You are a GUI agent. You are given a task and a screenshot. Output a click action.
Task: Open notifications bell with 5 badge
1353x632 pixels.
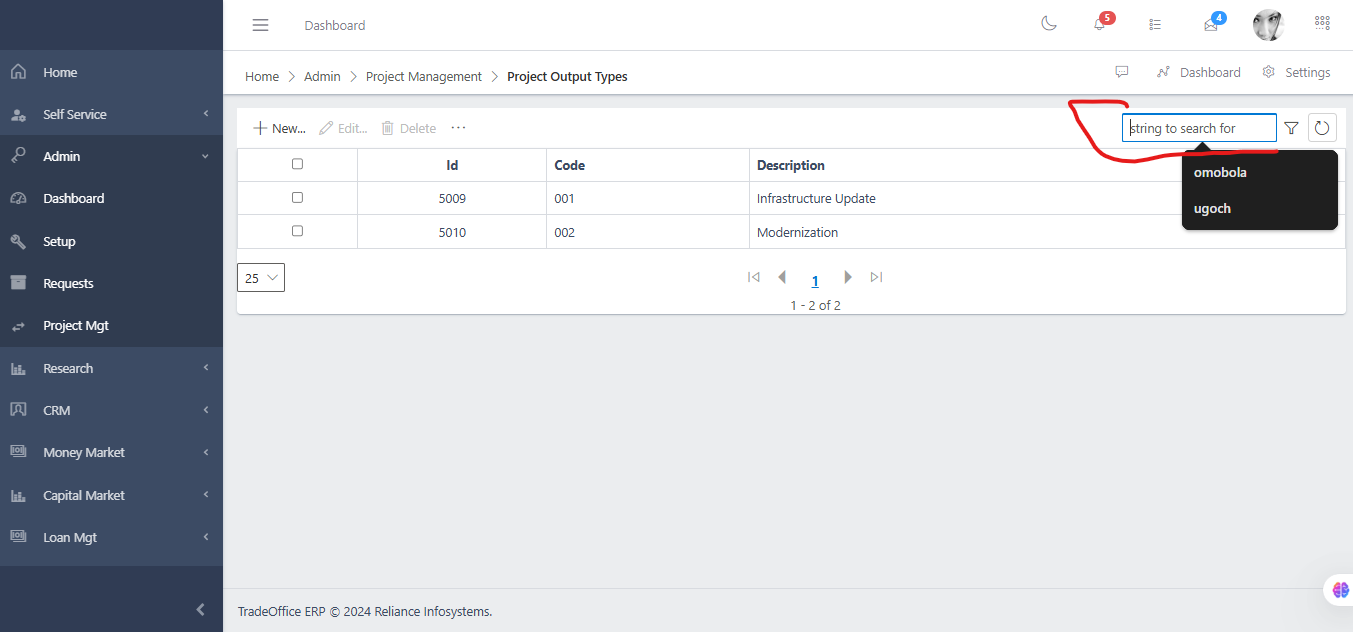pos(1100,24)
